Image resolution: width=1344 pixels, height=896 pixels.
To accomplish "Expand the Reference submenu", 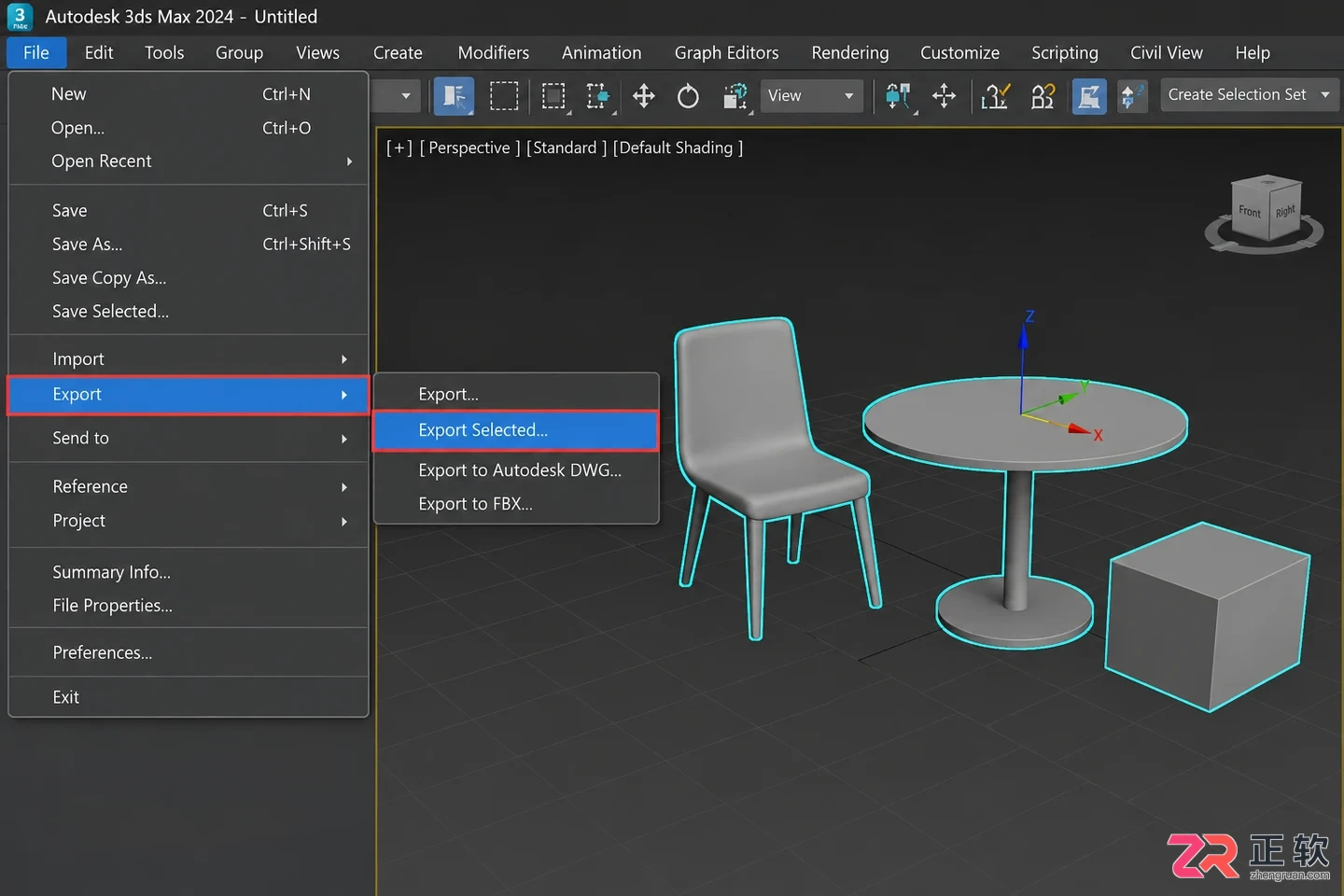I will tap(189, 487).
